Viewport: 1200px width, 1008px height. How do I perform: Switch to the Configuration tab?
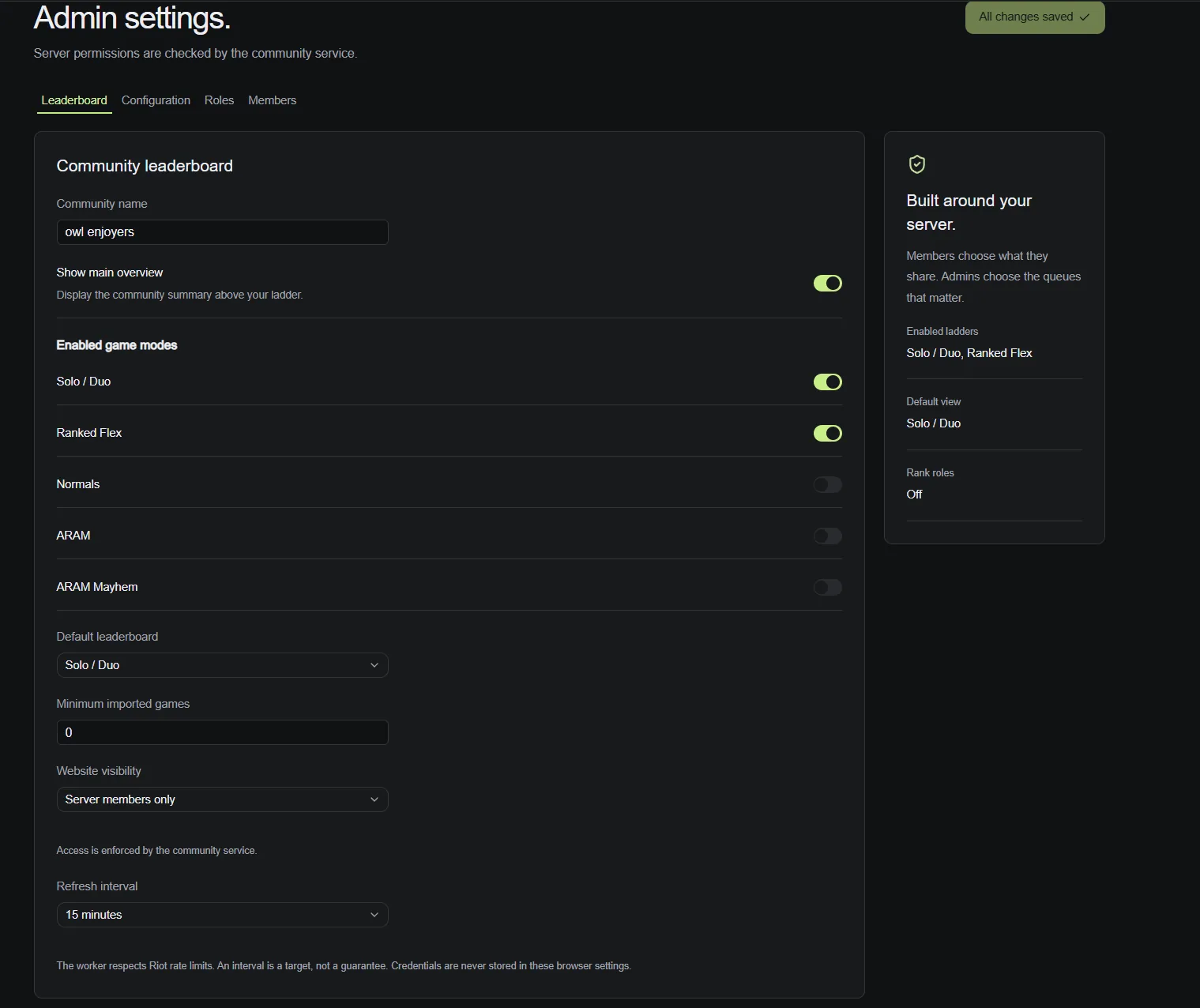coord(156,100)
